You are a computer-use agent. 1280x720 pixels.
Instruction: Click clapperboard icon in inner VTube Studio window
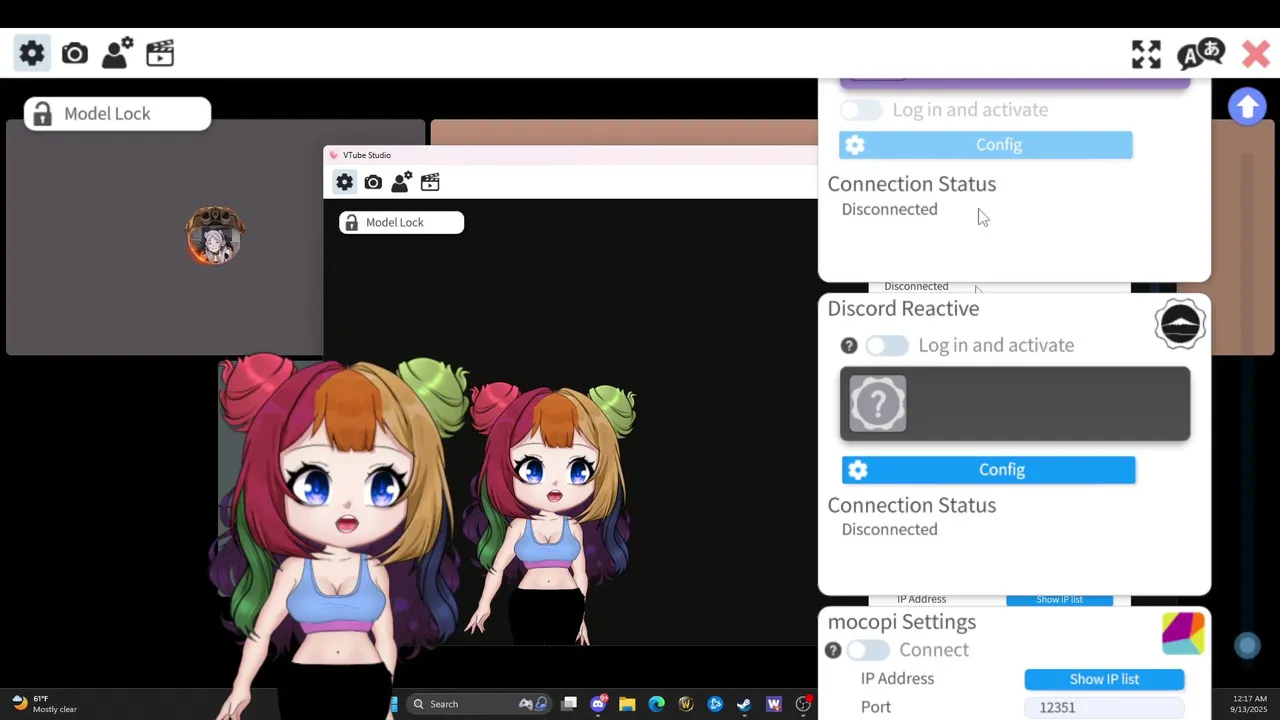coord(430,182)
